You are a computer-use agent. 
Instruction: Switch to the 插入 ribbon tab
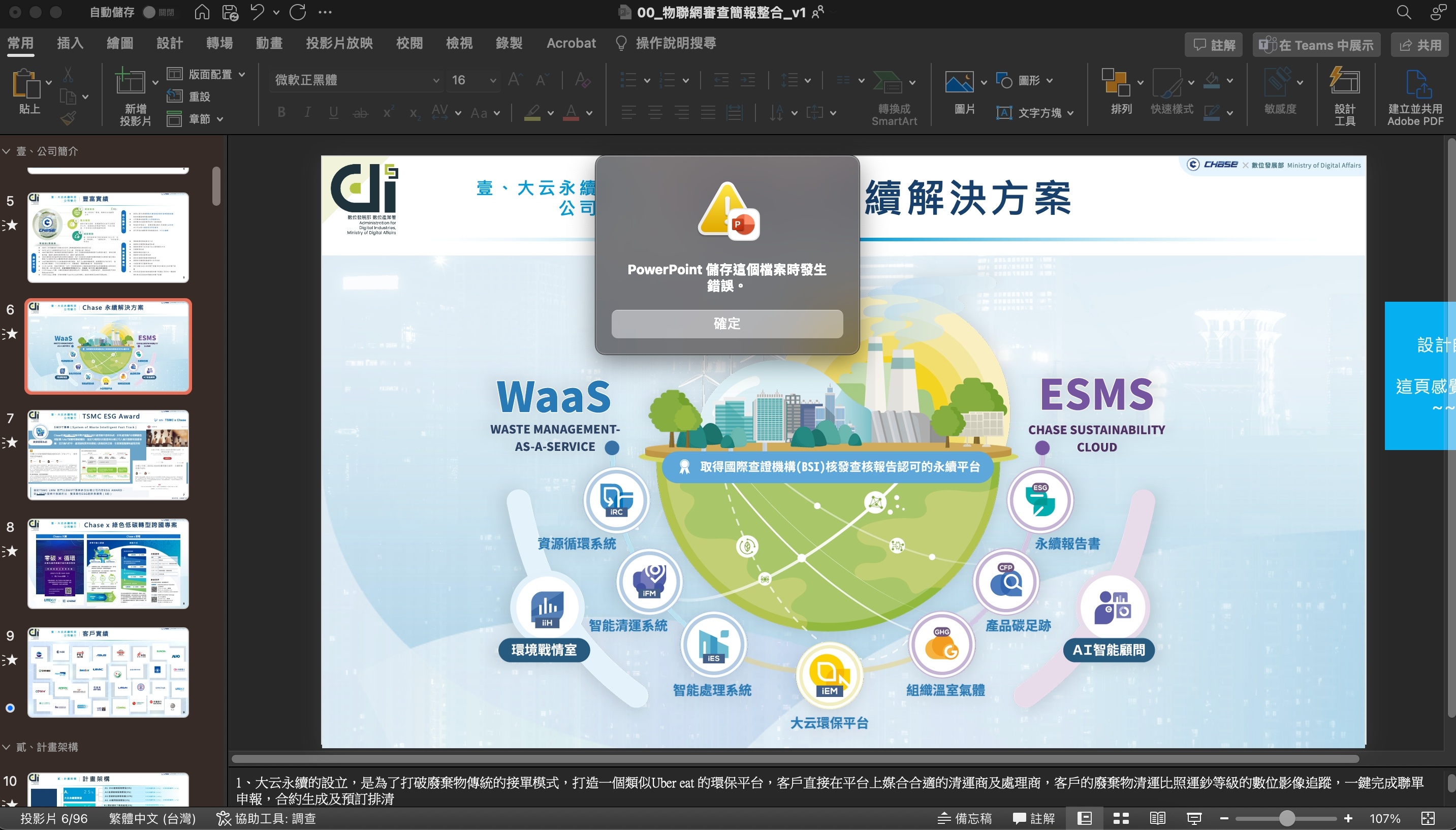pyautogui.click(x=70, y=43)
